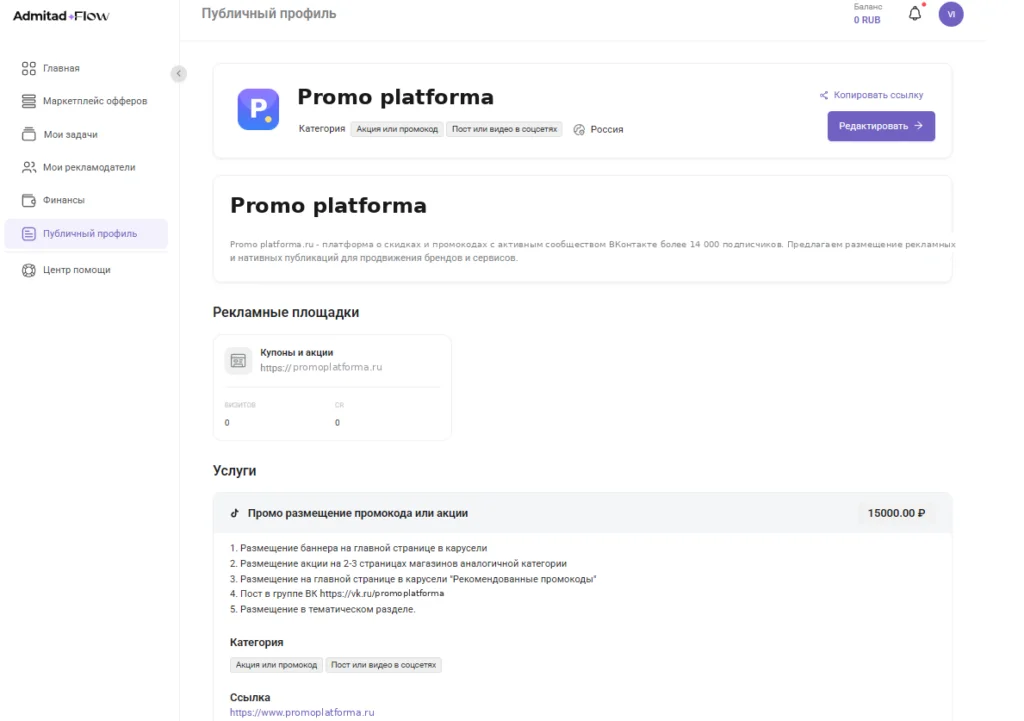The image size is (1024, 721).
Task: Click header tag Пост или видео в соцсетях
Action: (504, 129)
